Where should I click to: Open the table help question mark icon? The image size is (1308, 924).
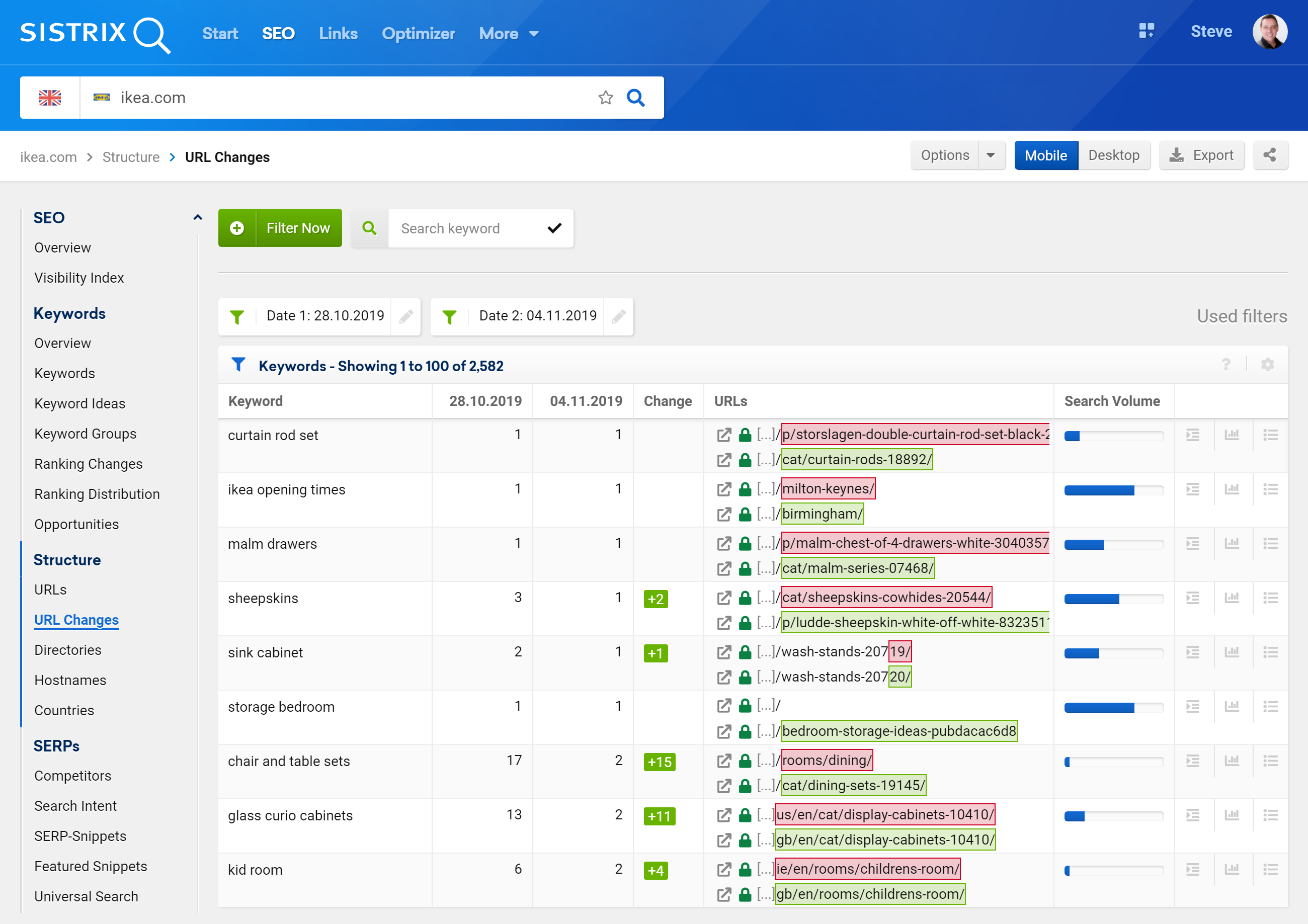[1226, 365]
